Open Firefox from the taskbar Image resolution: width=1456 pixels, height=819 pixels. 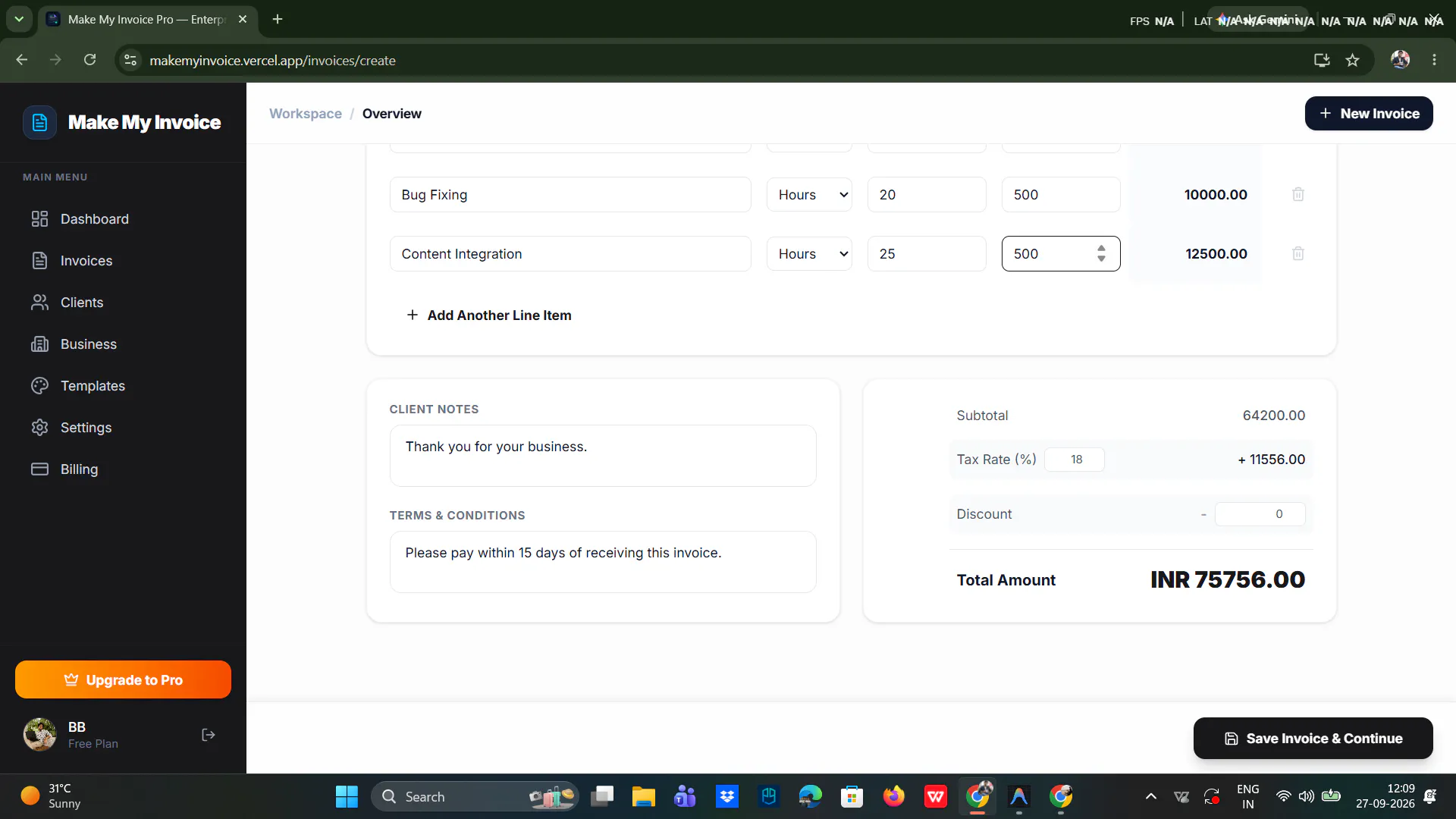point(893,796)
